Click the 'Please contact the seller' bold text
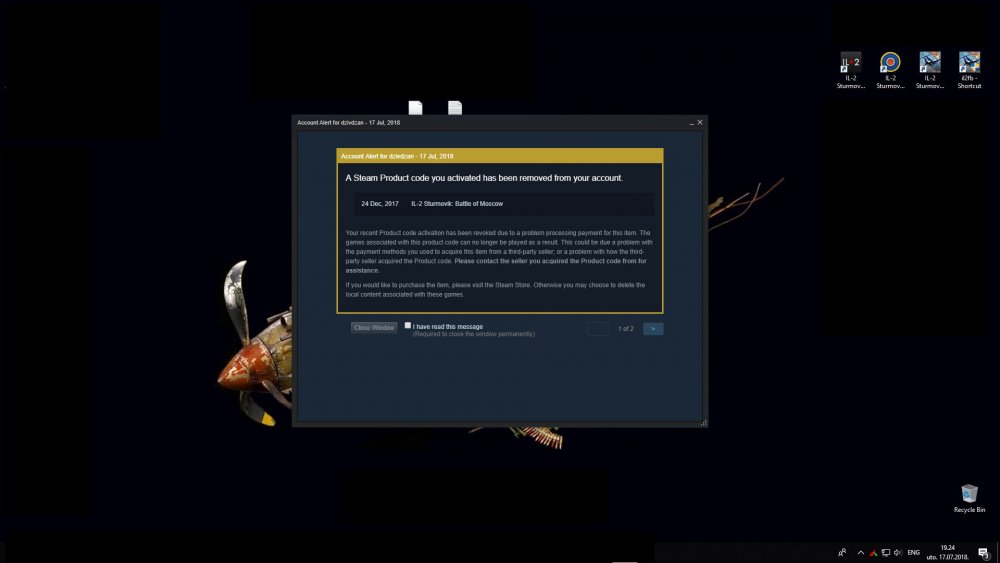 coord(496,266)
